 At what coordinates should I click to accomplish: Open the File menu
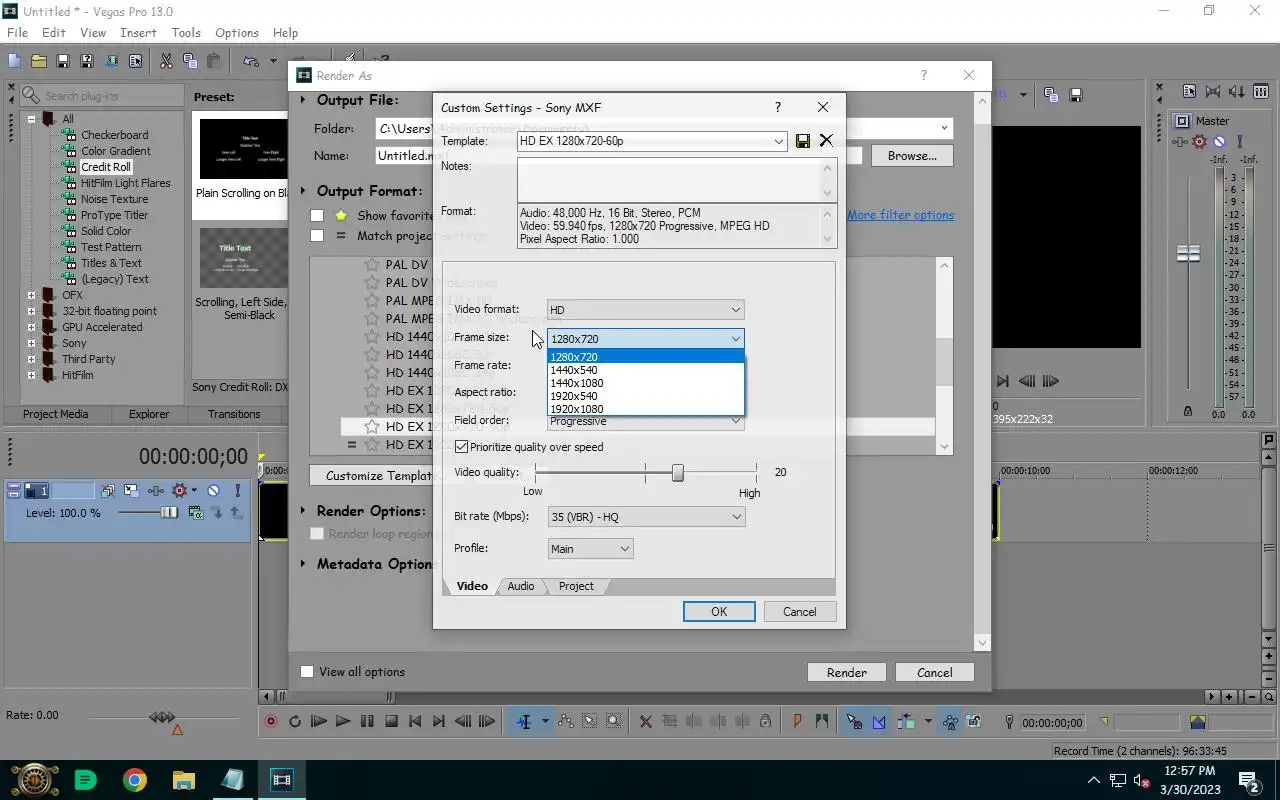click(17, 33)
